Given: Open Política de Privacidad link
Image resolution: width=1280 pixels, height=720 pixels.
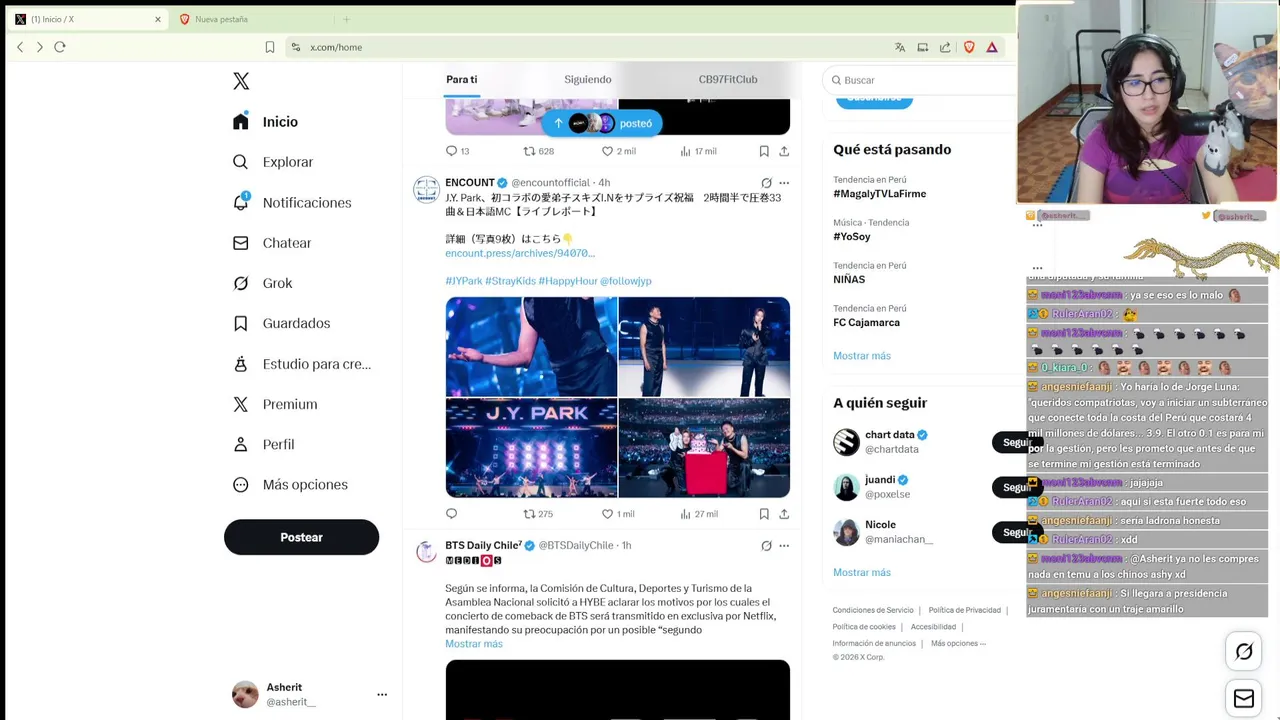Looking at the screenshot, I should tap(964, 610).
